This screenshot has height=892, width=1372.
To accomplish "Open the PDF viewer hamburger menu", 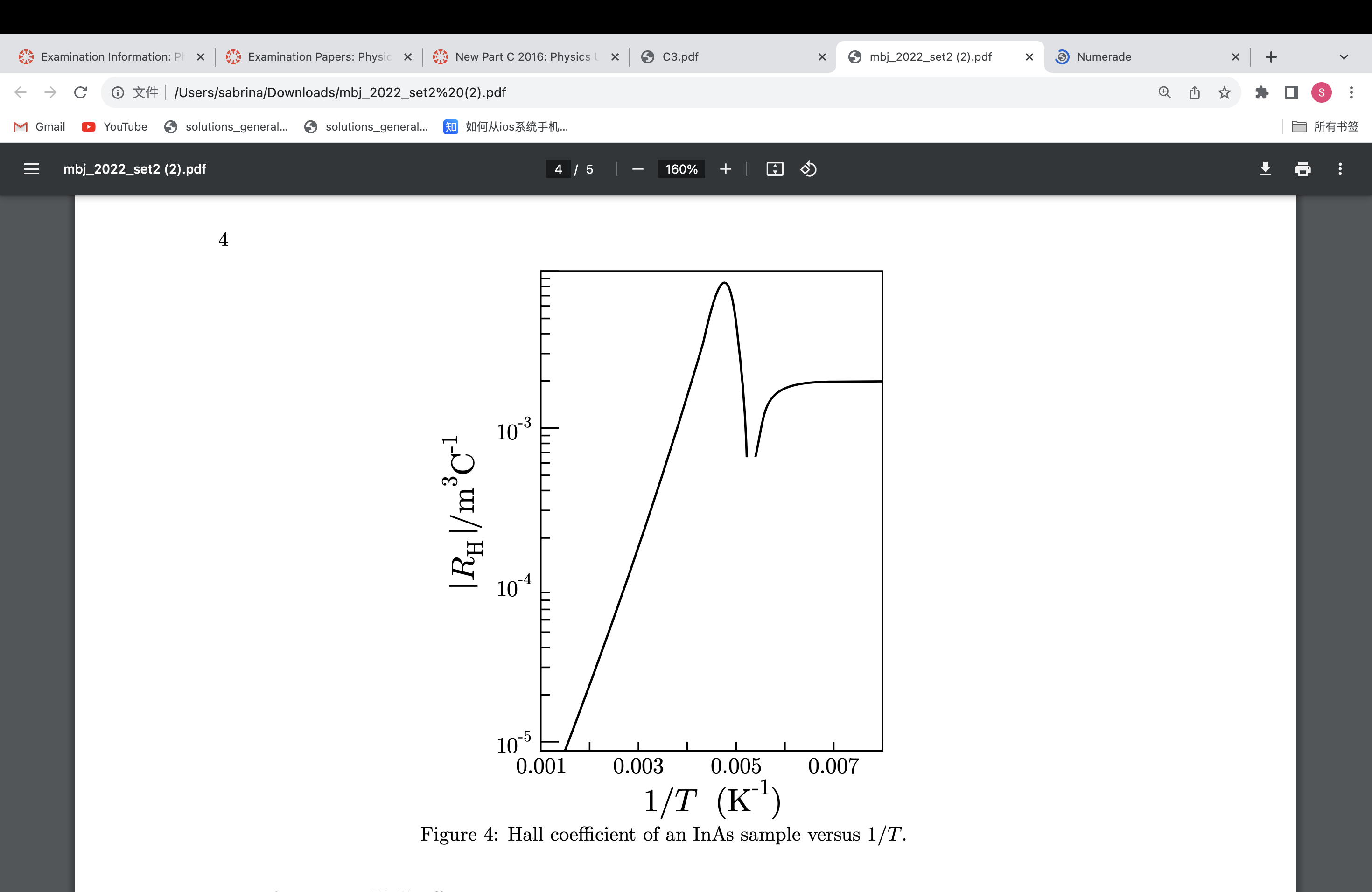I will (32, 169).
